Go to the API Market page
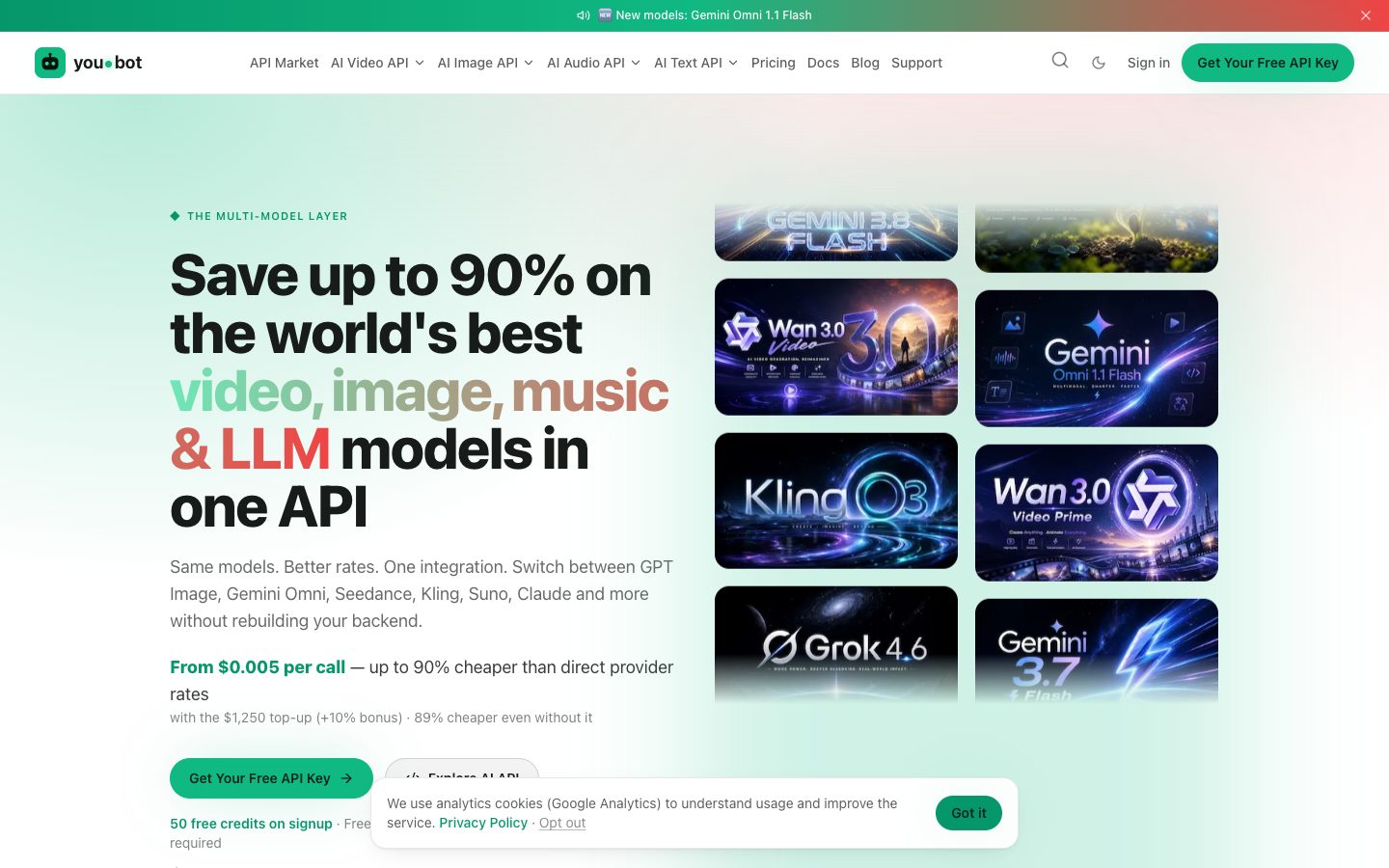Viewport: 1389px width, 868px height. click(x=284, y=63)
